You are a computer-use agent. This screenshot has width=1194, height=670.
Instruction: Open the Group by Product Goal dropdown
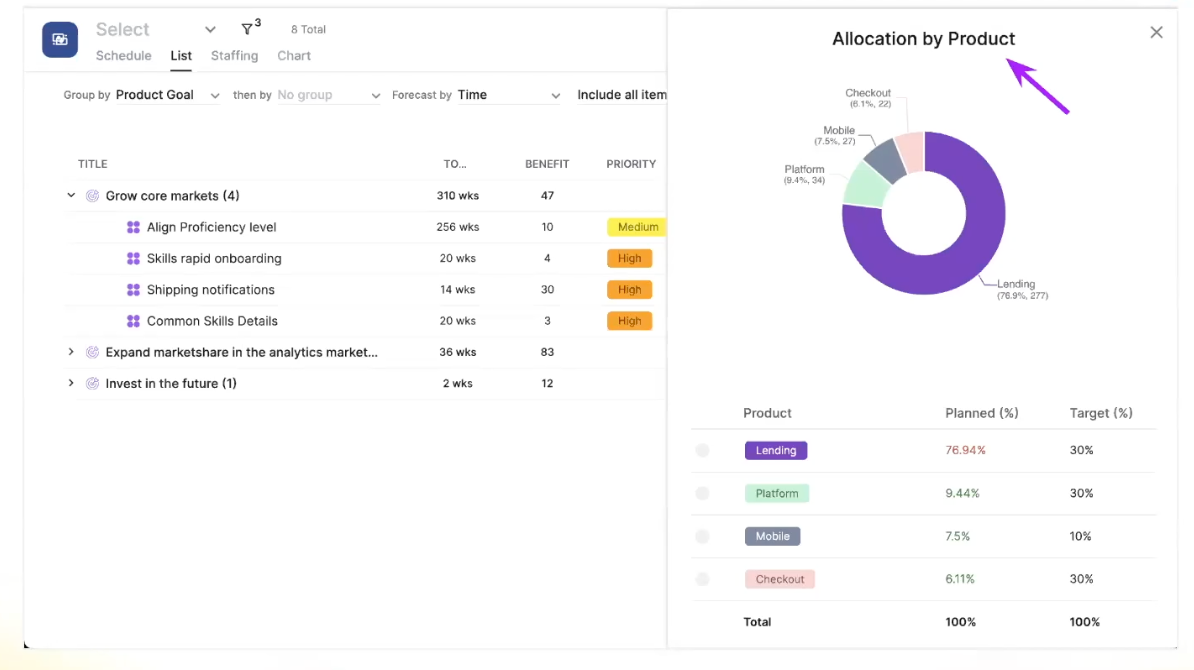(x=168, y=95)
